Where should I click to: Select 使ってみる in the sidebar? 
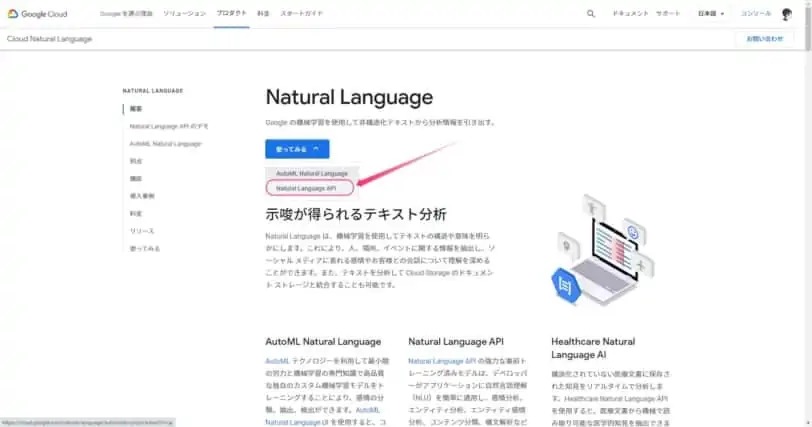144,249
